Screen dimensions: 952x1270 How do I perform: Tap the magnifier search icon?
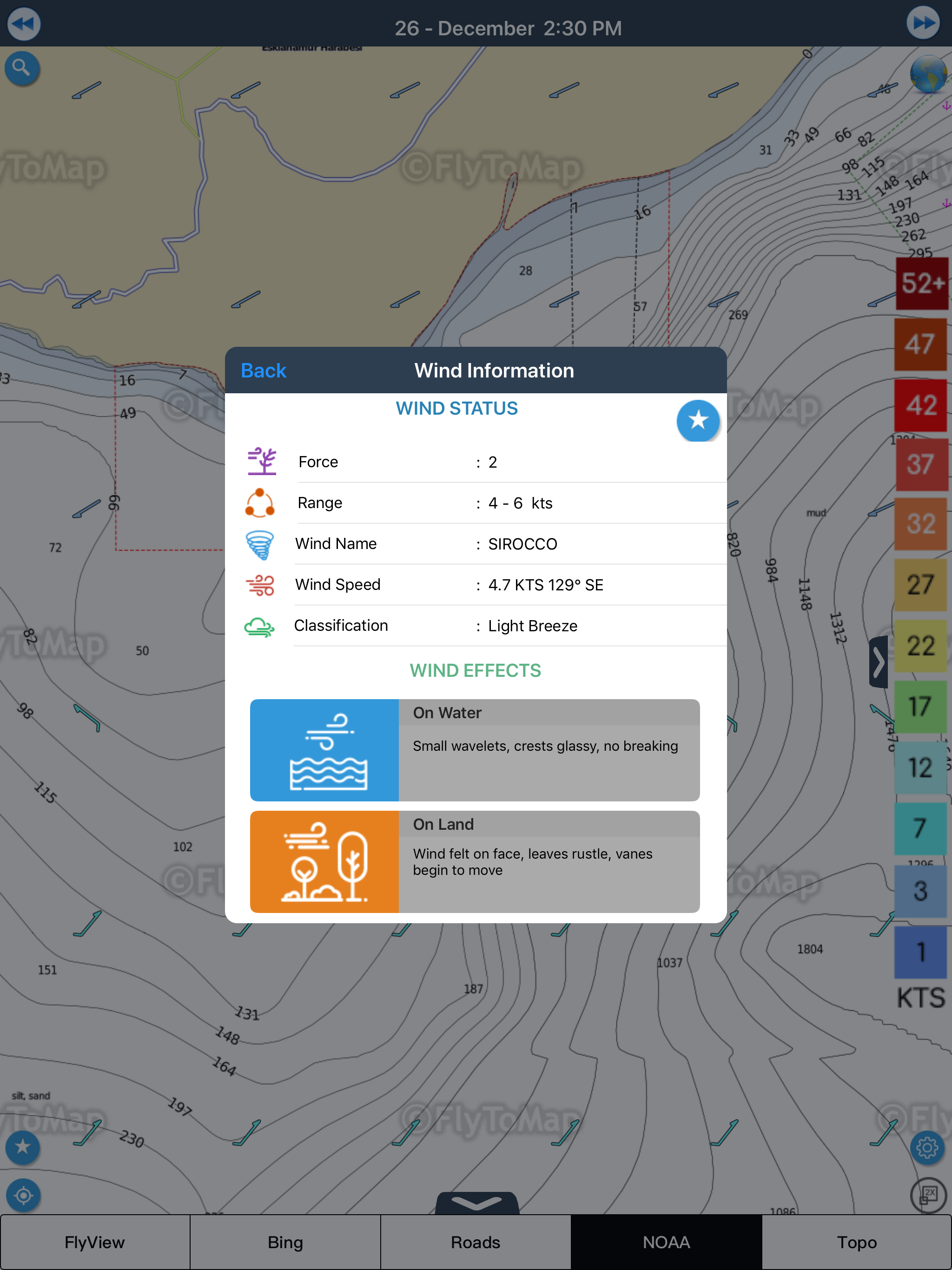pos(22,68)
